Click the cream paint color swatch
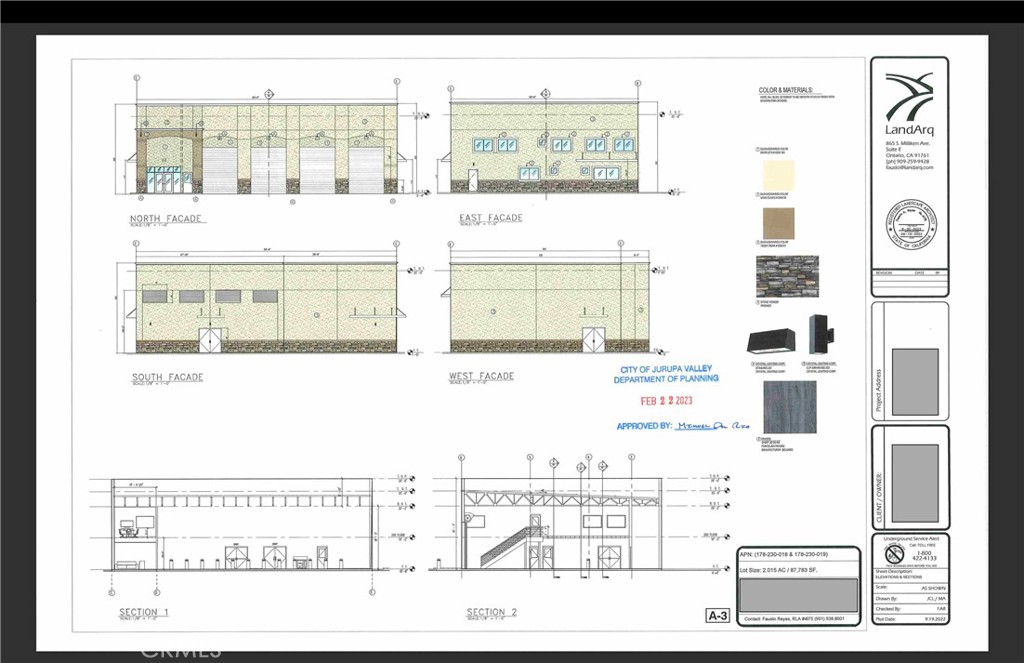Image resolution: width=1024 pixels, height=663 pixels. click(x=778, y=177)
